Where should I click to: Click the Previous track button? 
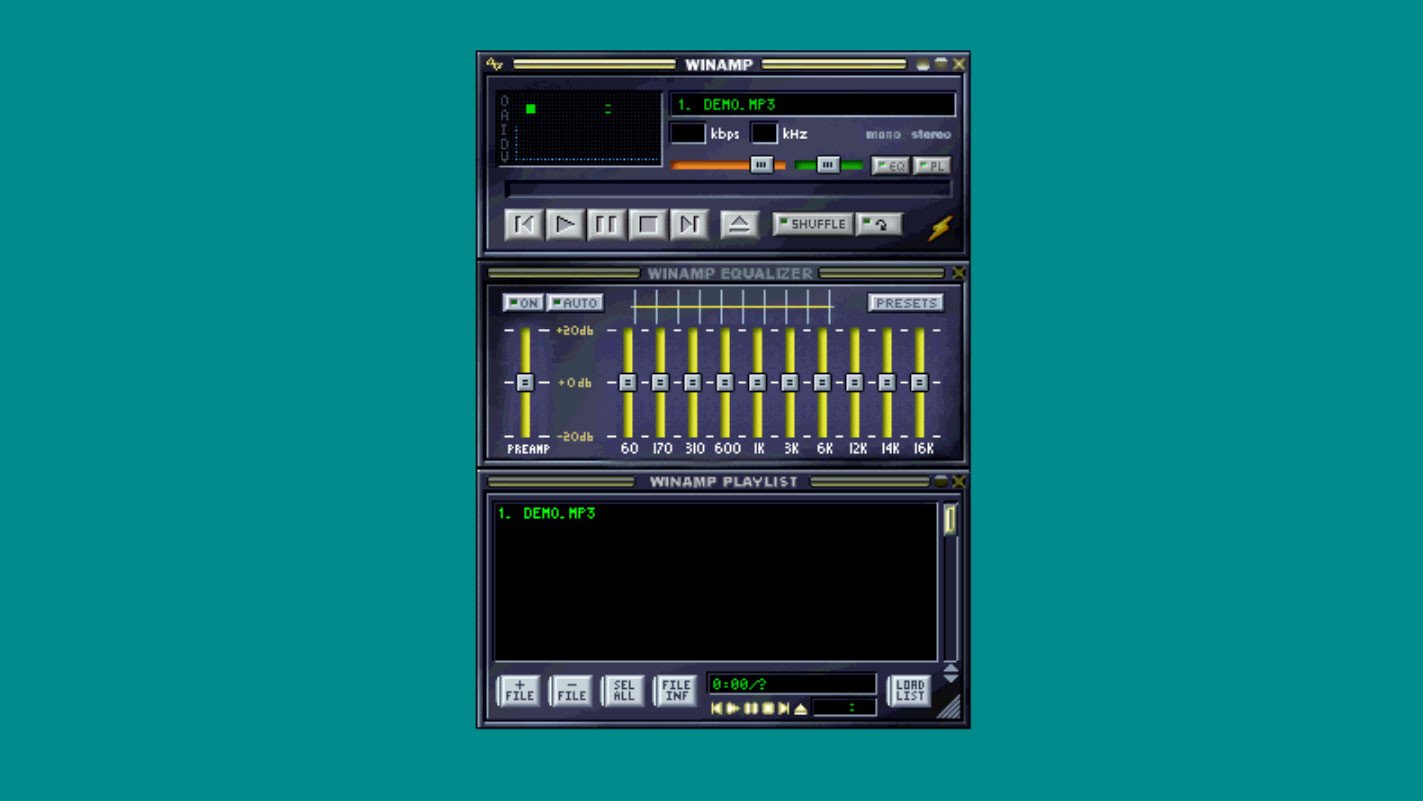tap(523, 224)
